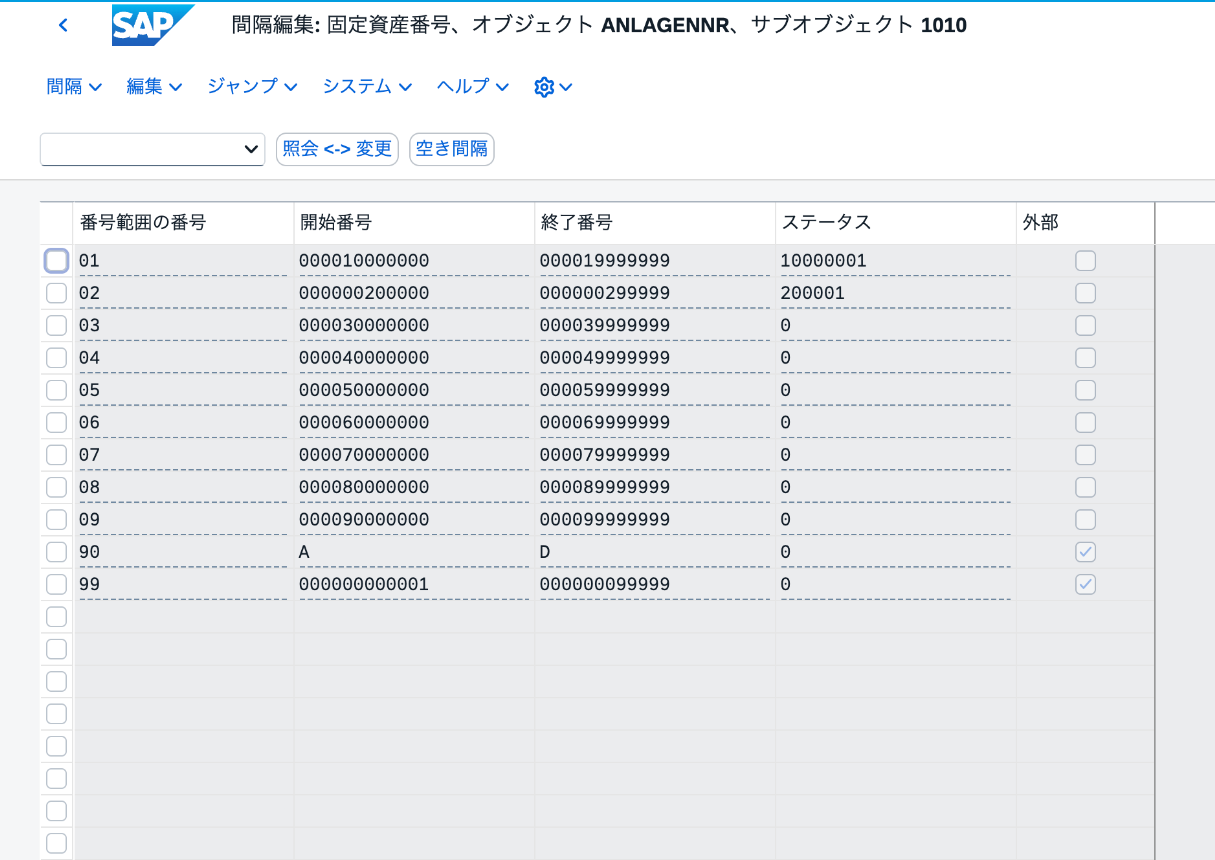Image resolution: width=1215 pixels, height=860 pixels.
Task: Open the ヘルプ menu
Action: 473,87
